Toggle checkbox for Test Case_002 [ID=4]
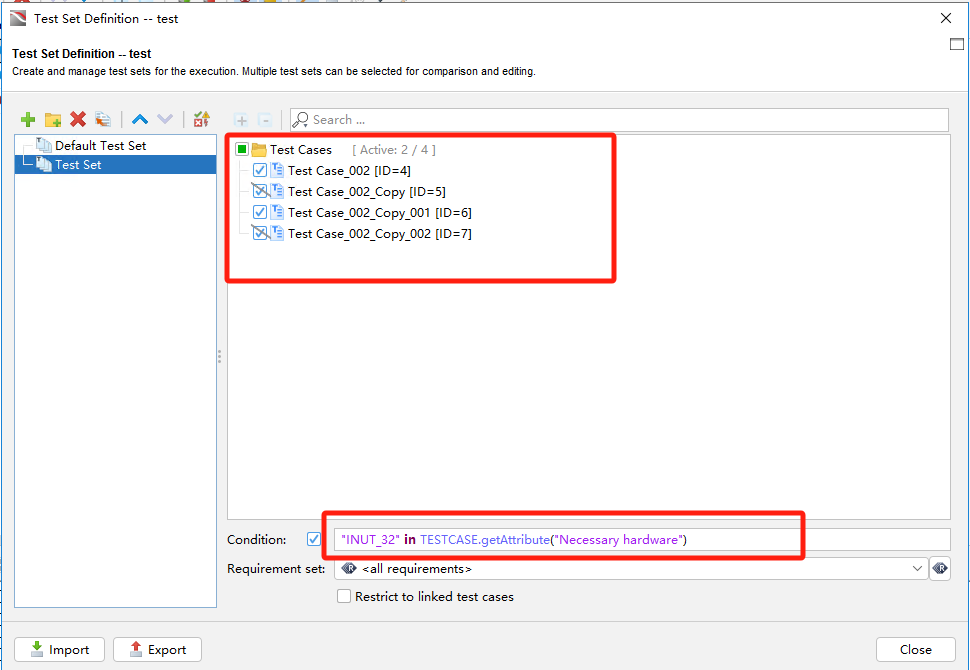Viewport: 970px width, 670px height. click(260, 170)
